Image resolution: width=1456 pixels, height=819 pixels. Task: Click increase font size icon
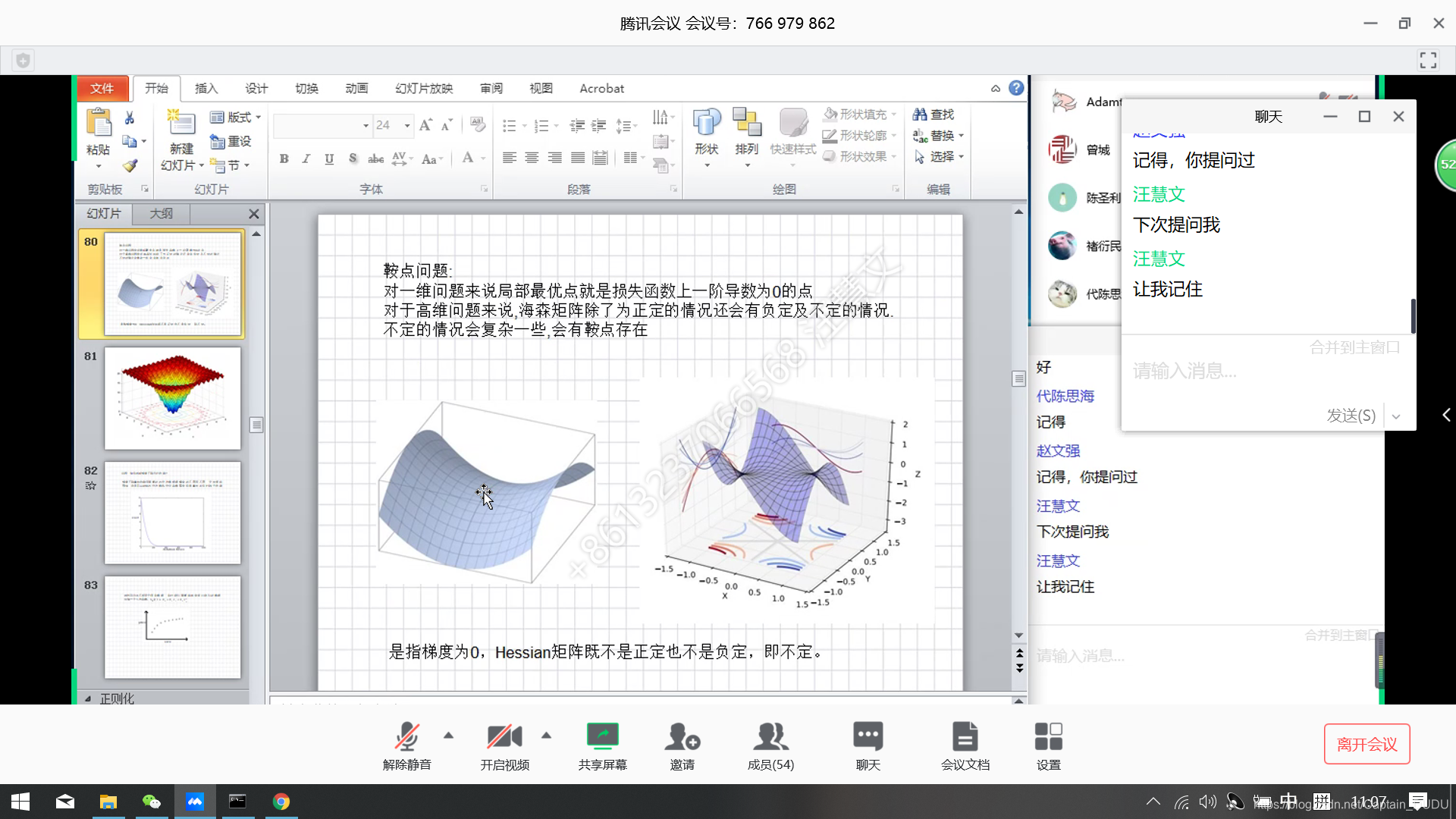425,124
